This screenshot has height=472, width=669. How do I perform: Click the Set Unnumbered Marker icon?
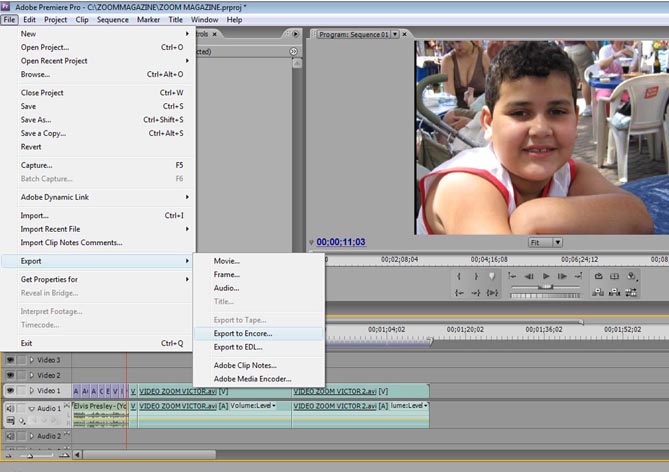491,276
